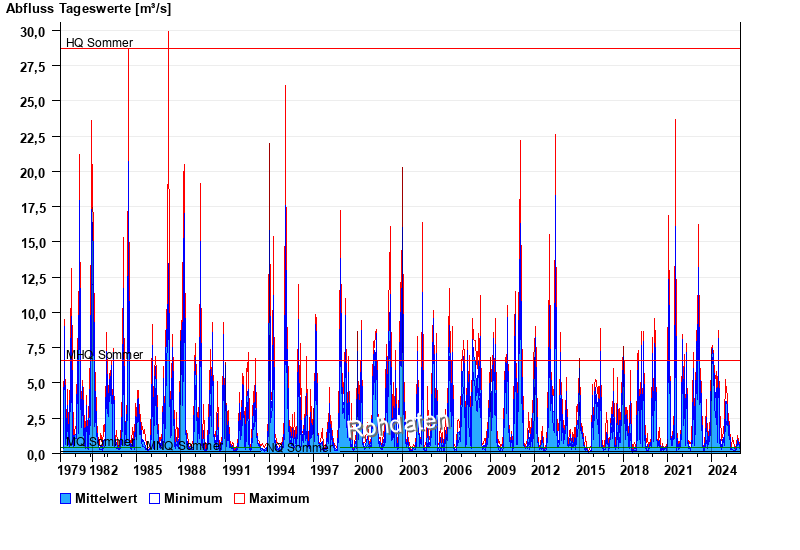Click the white Minimum legend box
Screen dimensions: 800x550
(x=155, y=498)
